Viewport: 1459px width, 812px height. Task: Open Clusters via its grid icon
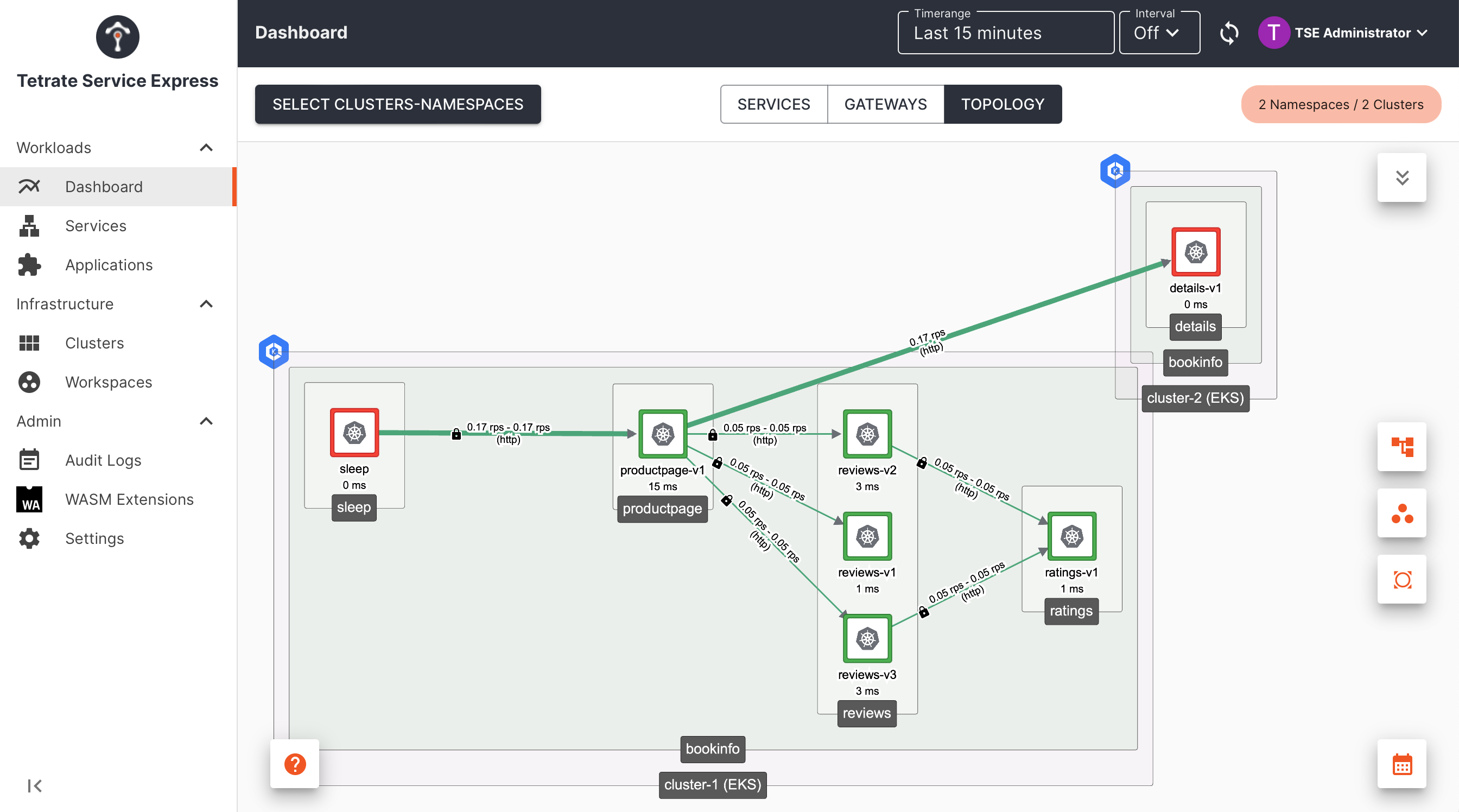29,342
